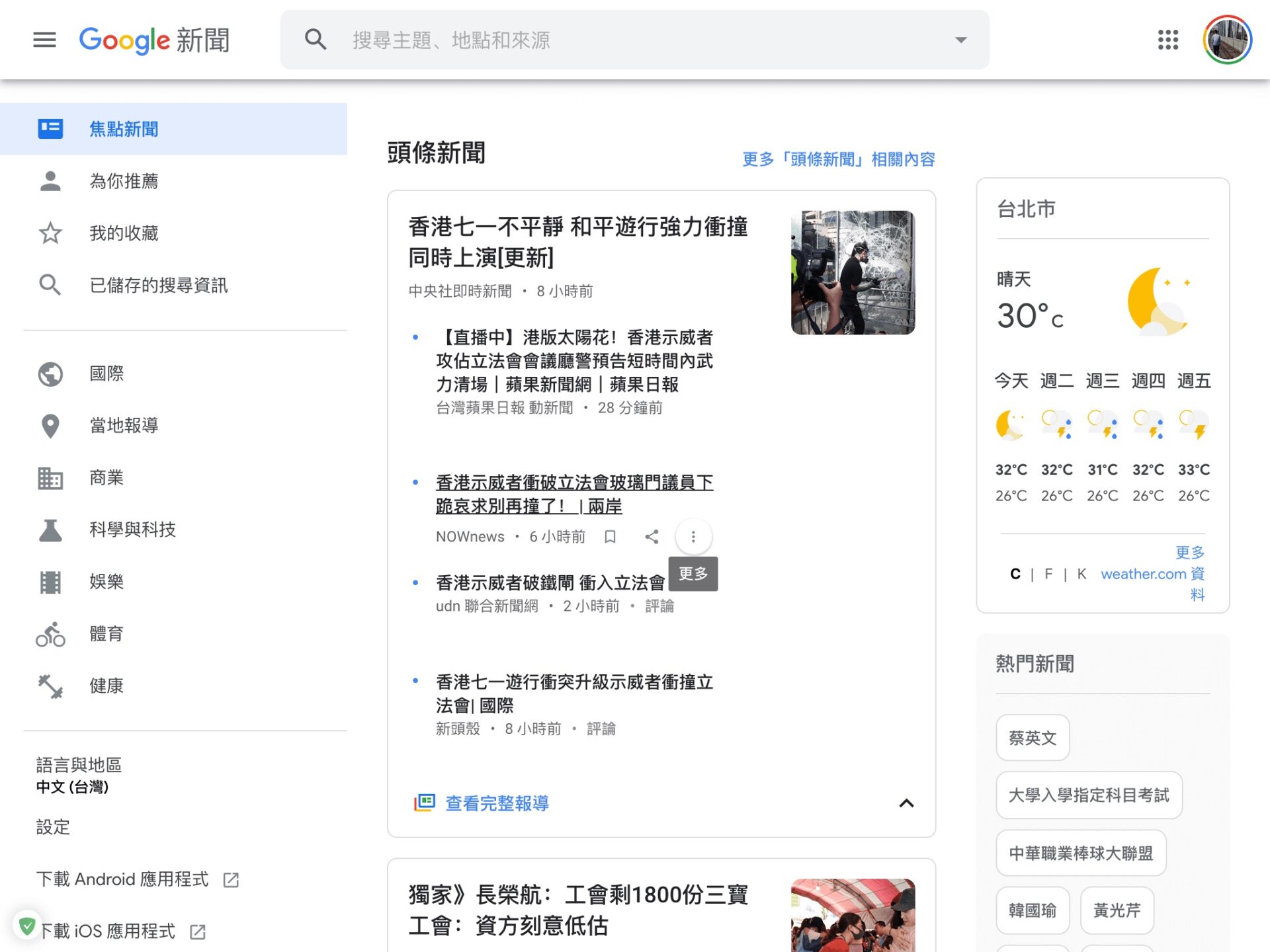This screenshot has height=952, width=1270.
Task: Open 獨家》長榮航 headline
Action: pyautogui.click(x=578, y=910)
